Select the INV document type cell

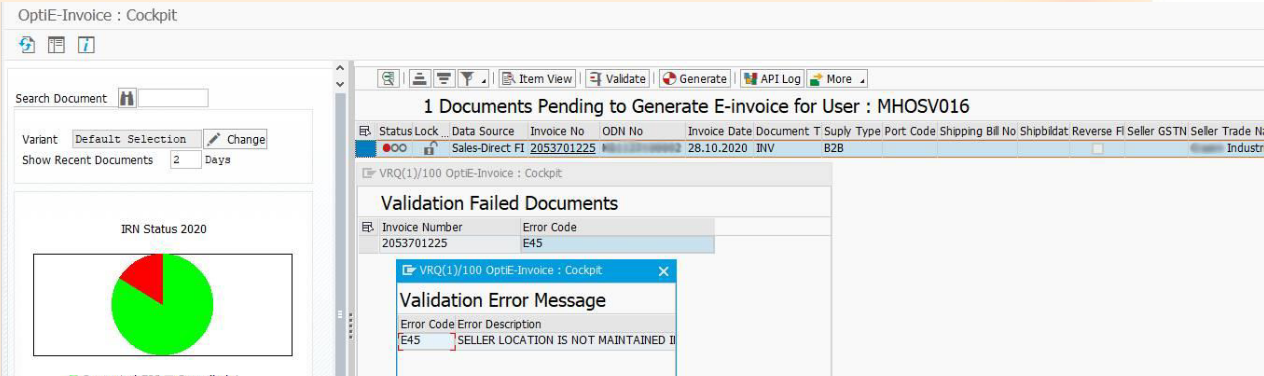(x=787, y=148)
